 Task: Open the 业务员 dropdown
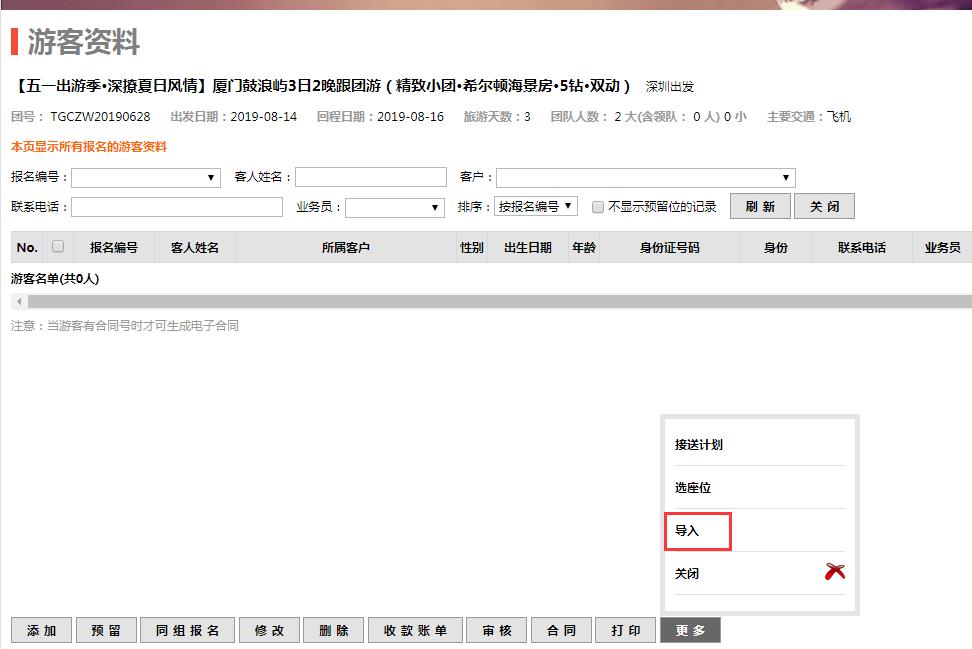(395, 207)
